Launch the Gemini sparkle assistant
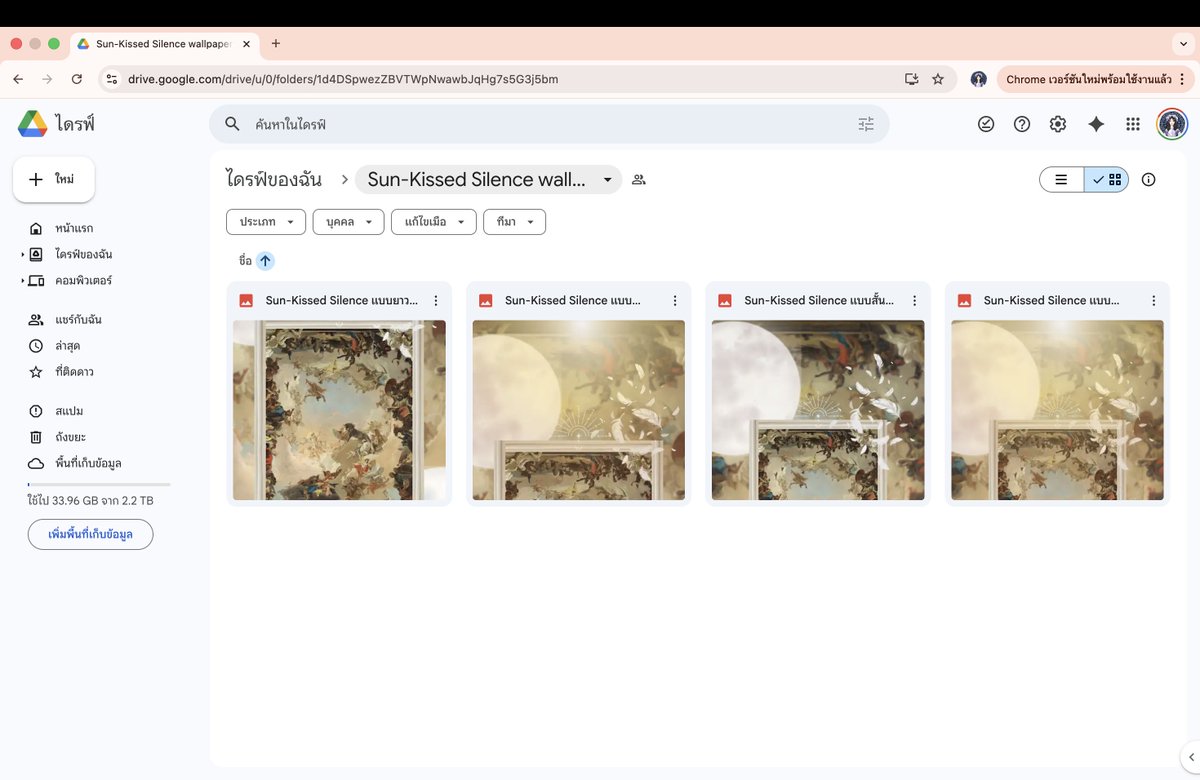 pyautogui.click(x=1096, y=124)
